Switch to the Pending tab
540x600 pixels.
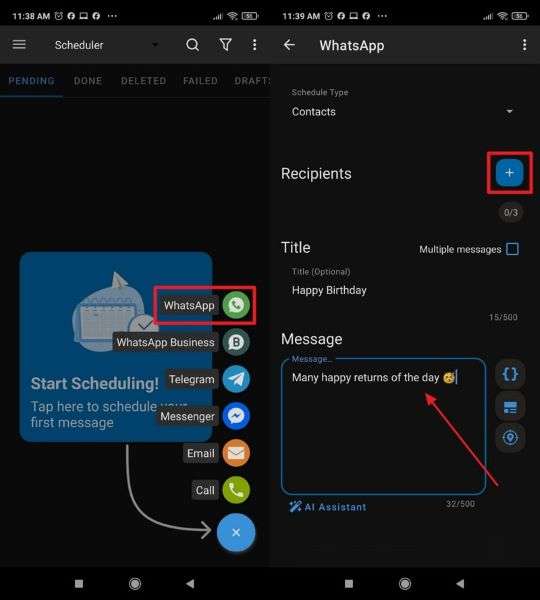click(x=31, y=81)
